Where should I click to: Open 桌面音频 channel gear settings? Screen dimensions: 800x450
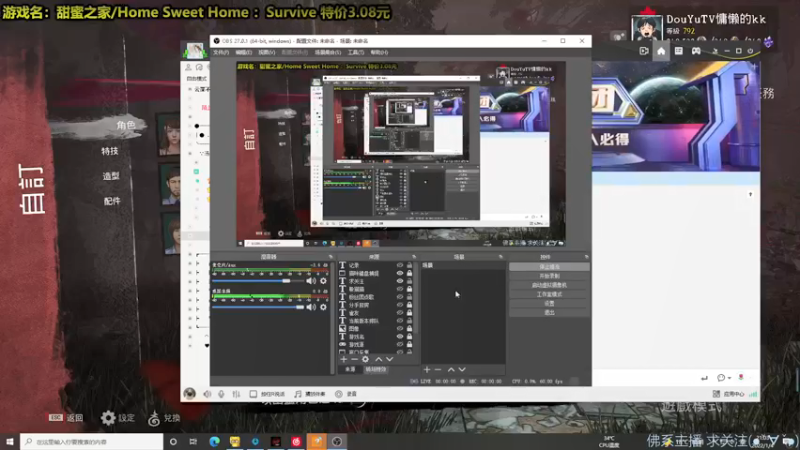coord(323,307)
